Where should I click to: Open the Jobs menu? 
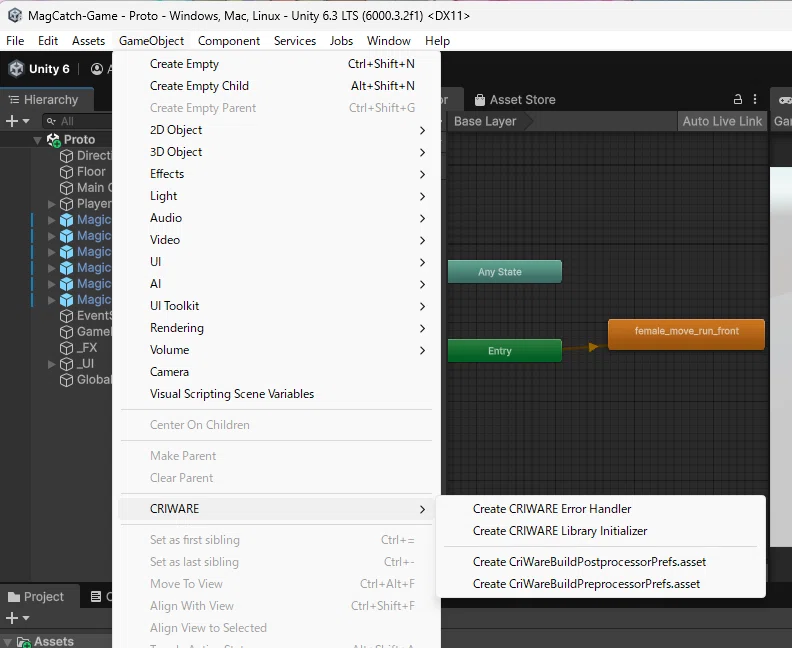coord(341,41)
